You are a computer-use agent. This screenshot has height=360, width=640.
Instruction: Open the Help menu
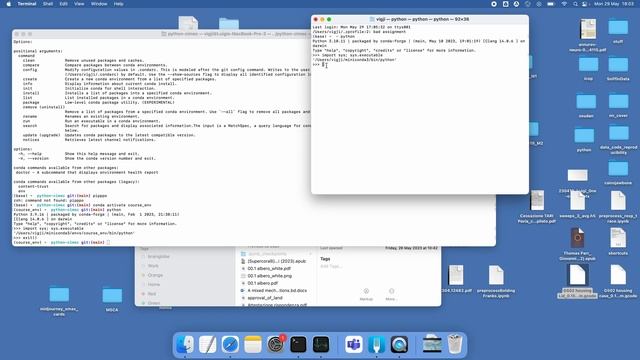(118, 4)
